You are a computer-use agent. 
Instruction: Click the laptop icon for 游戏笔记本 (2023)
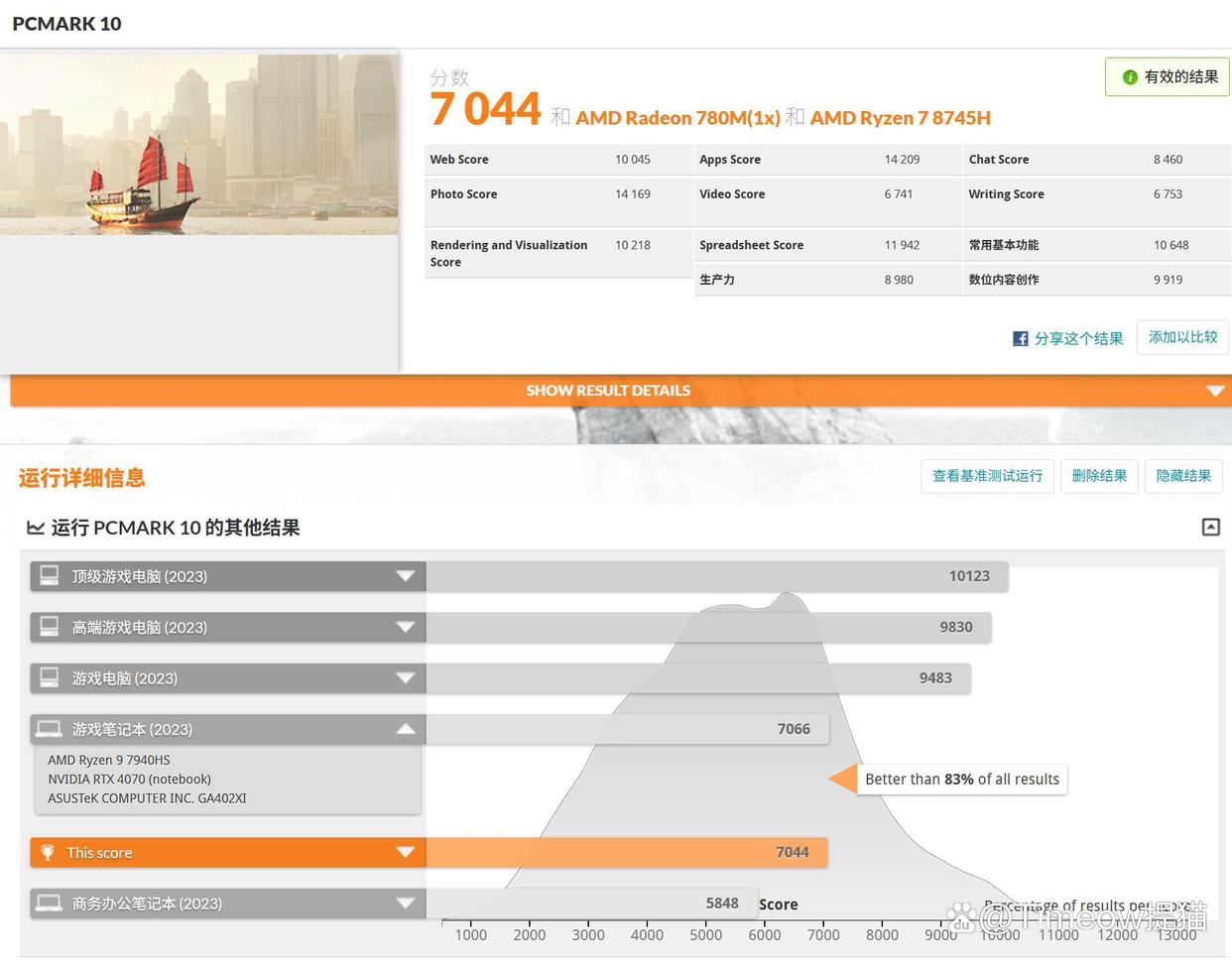click(49, 729)
